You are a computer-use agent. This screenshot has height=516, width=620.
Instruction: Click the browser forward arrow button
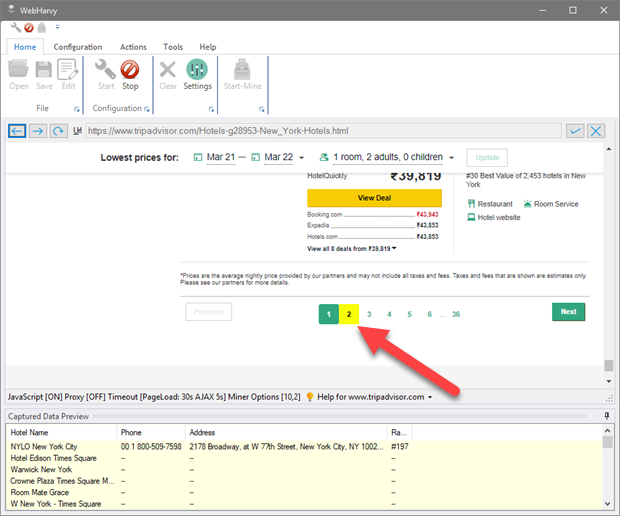click(x=37, y=131)
